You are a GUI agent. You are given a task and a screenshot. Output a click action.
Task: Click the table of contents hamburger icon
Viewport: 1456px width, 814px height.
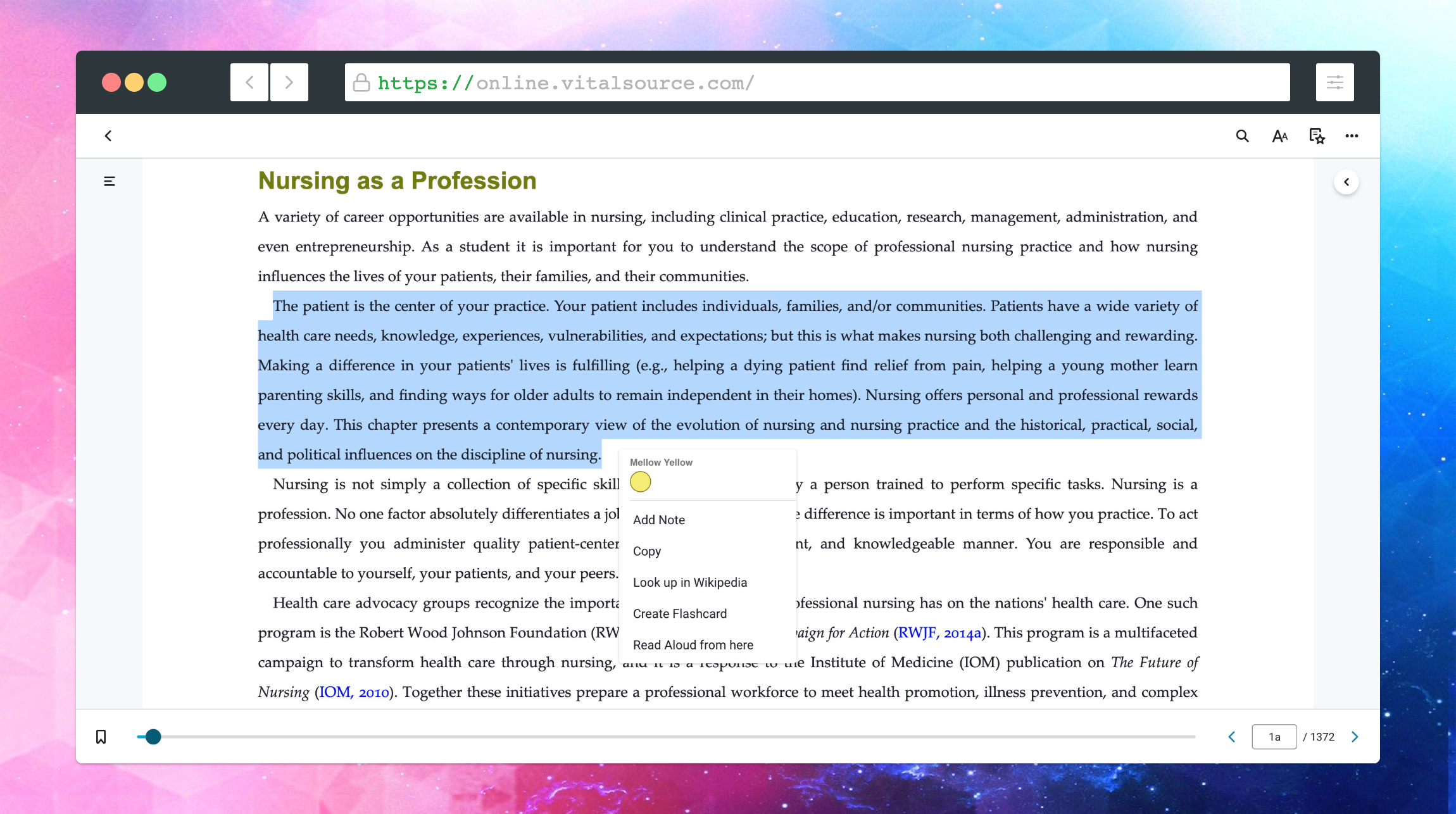coord(110,181)
